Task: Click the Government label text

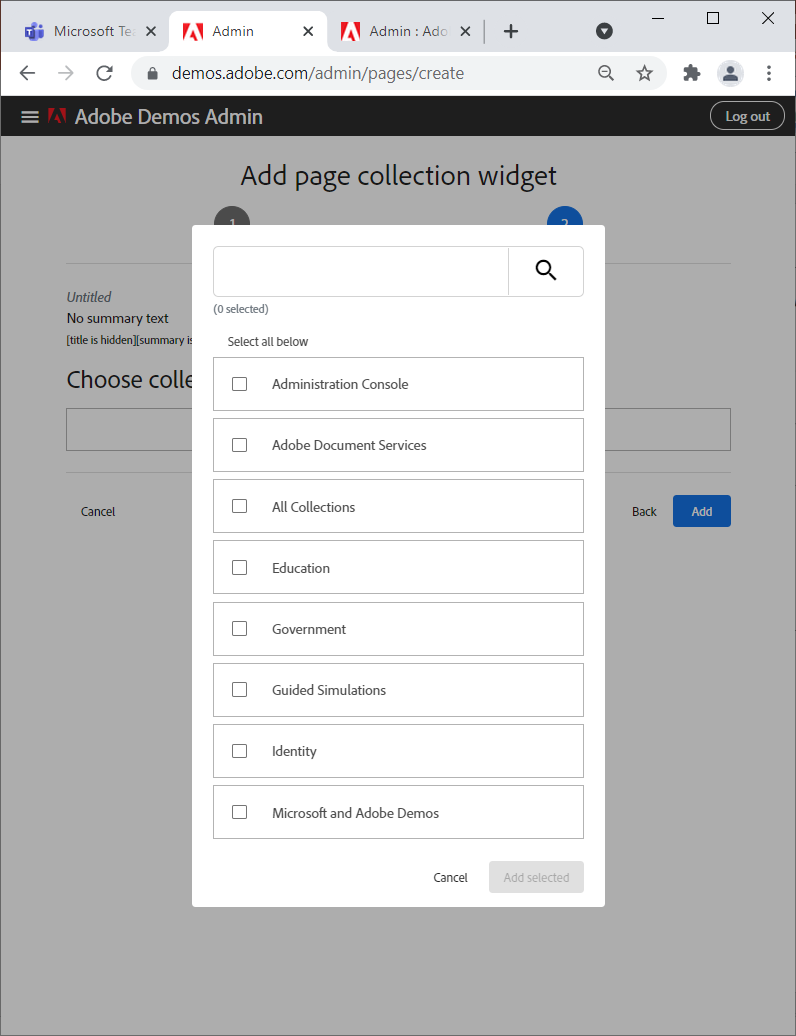Action: (308, 629)
